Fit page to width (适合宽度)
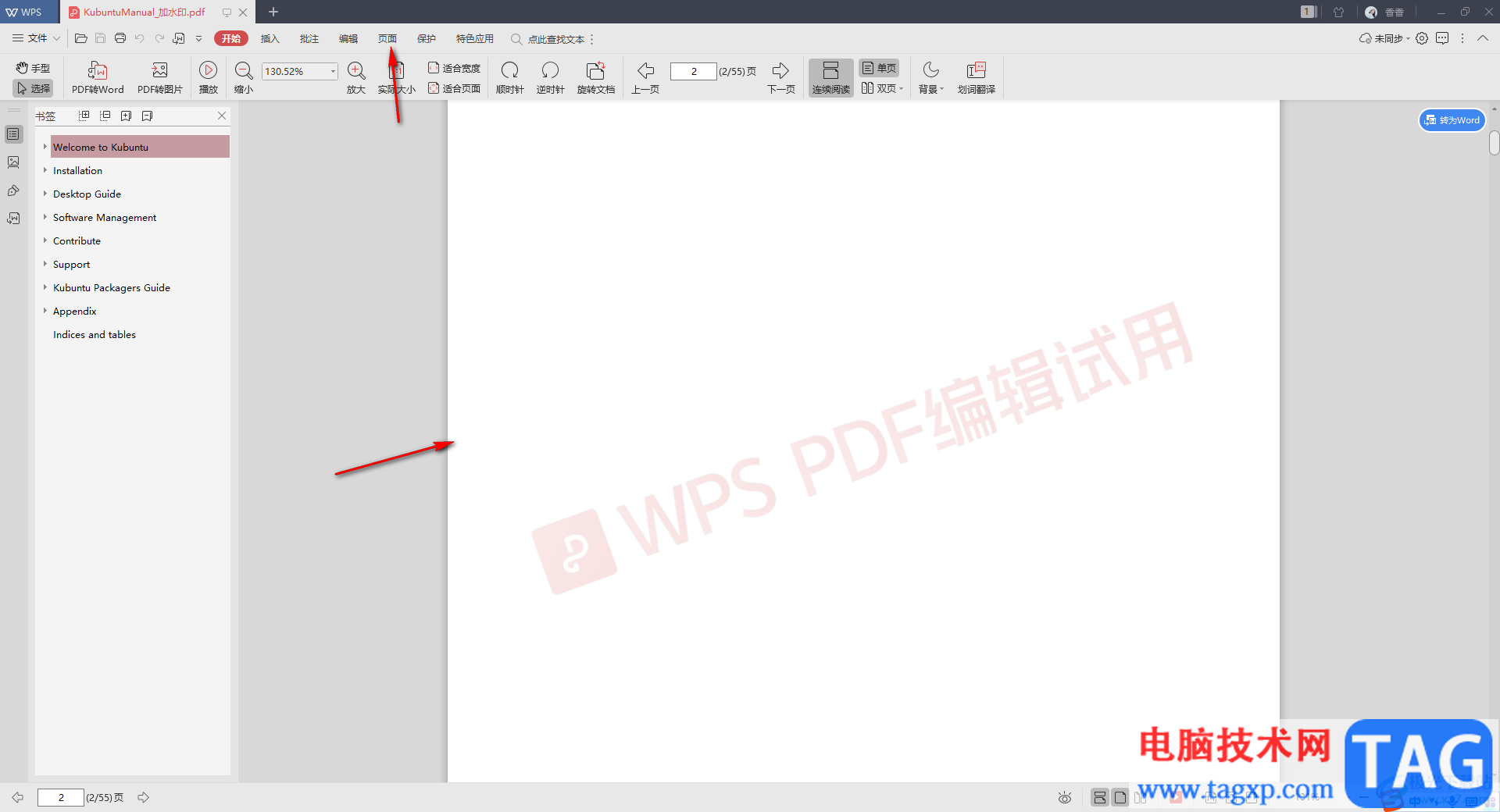The height and width of the screenshot is (812, 1500). tap(454, 68)
